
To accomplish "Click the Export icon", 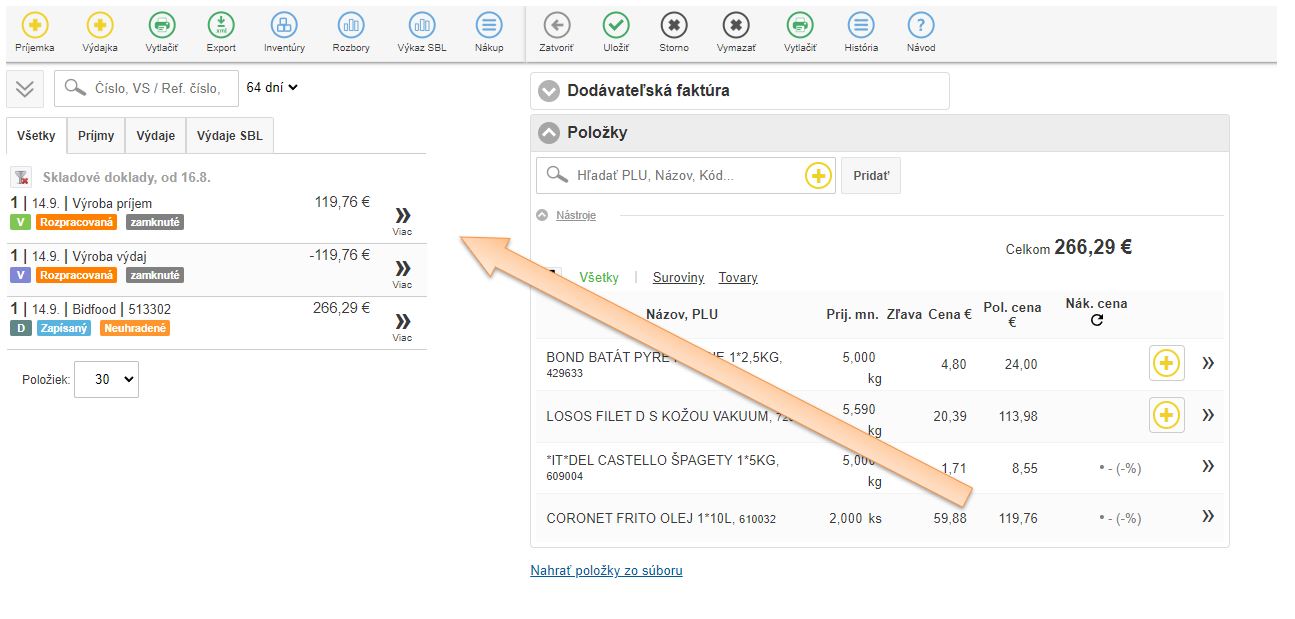I will 221,27.
